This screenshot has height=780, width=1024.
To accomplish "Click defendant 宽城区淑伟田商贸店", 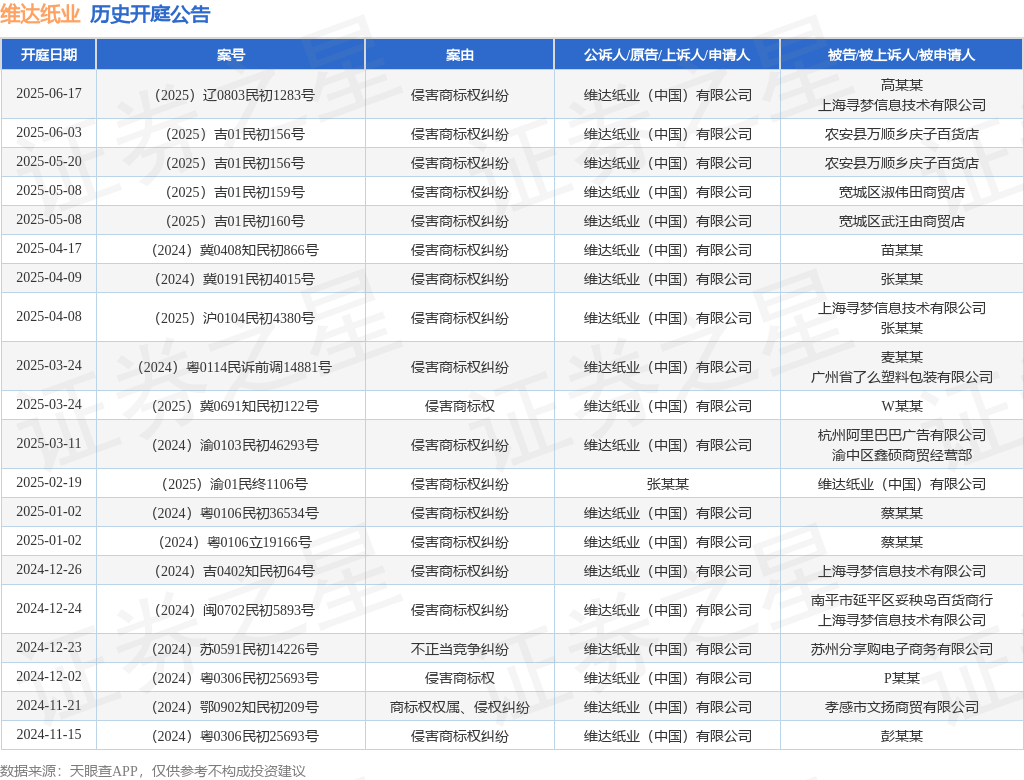I will [x=902, y=192].
